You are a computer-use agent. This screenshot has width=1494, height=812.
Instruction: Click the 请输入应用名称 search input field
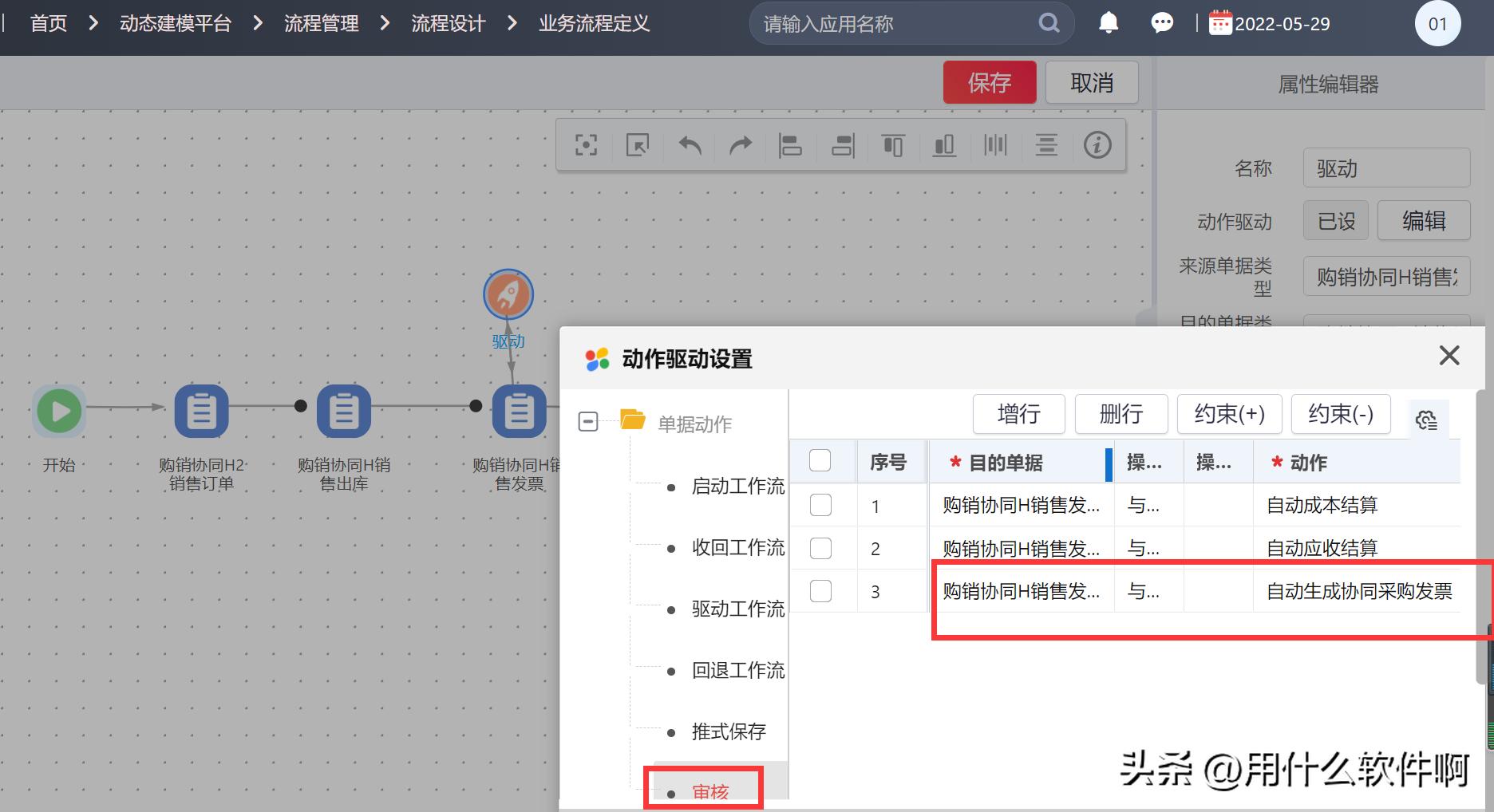pyautogui.click(x=878, y=22)
